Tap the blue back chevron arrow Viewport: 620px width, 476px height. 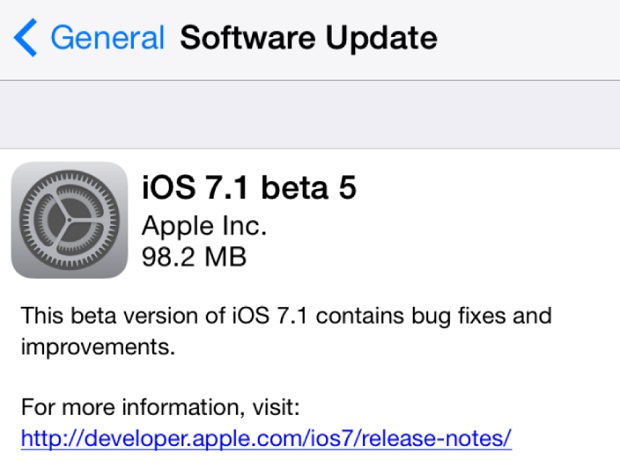pos(25,38)
